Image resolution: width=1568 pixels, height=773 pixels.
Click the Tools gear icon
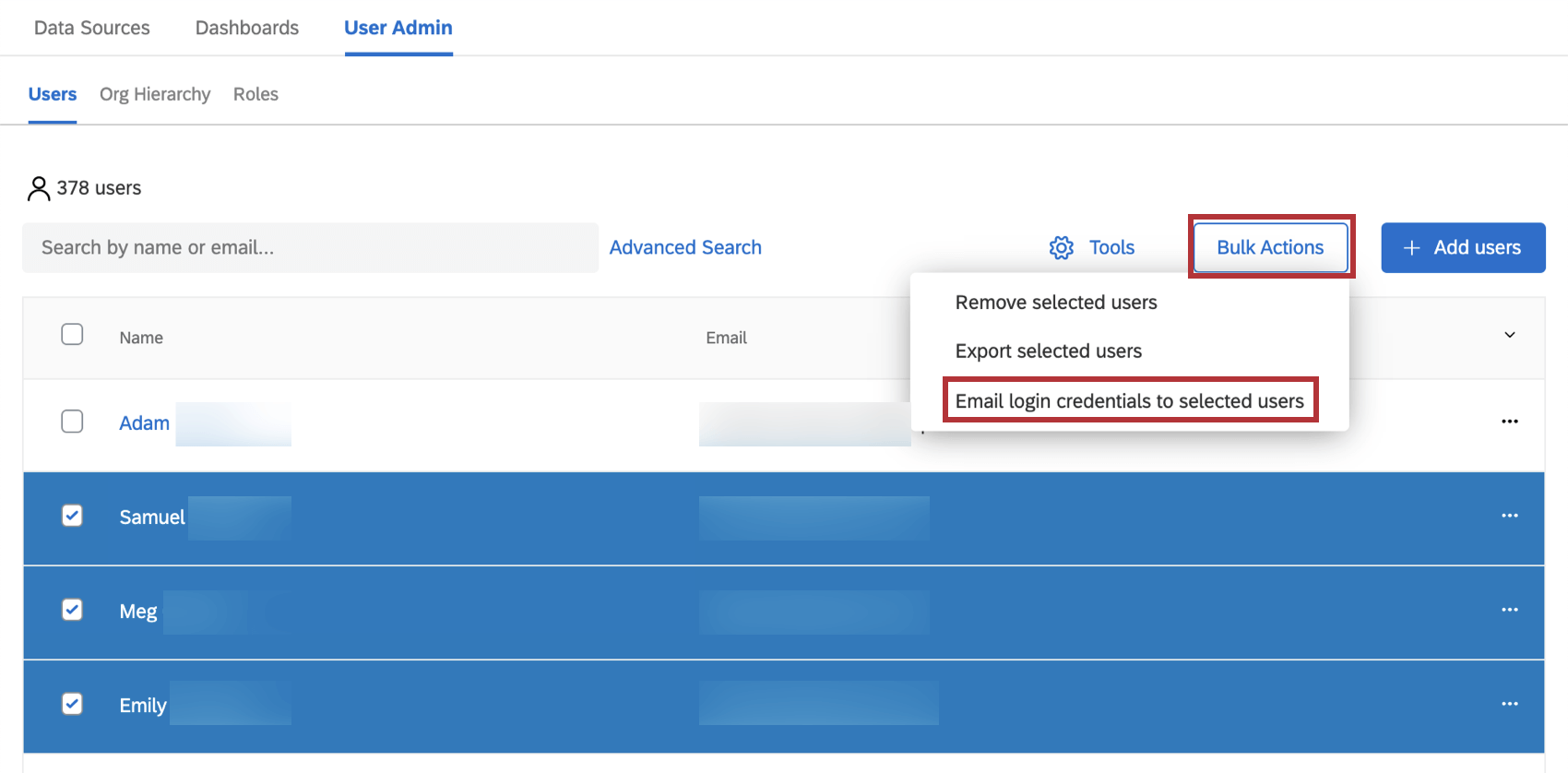[x=1062, y=247]
